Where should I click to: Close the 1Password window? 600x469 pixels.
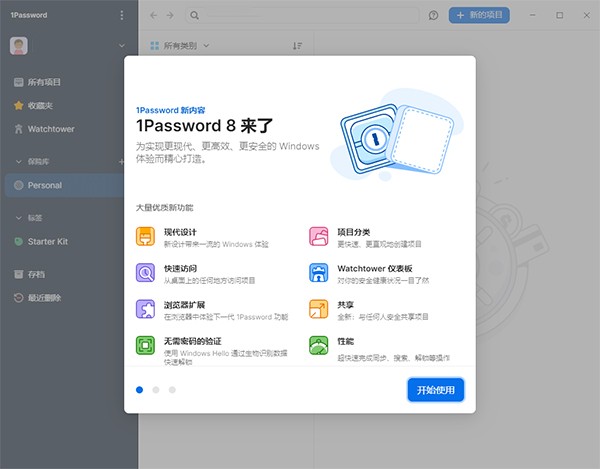point(587,15)
